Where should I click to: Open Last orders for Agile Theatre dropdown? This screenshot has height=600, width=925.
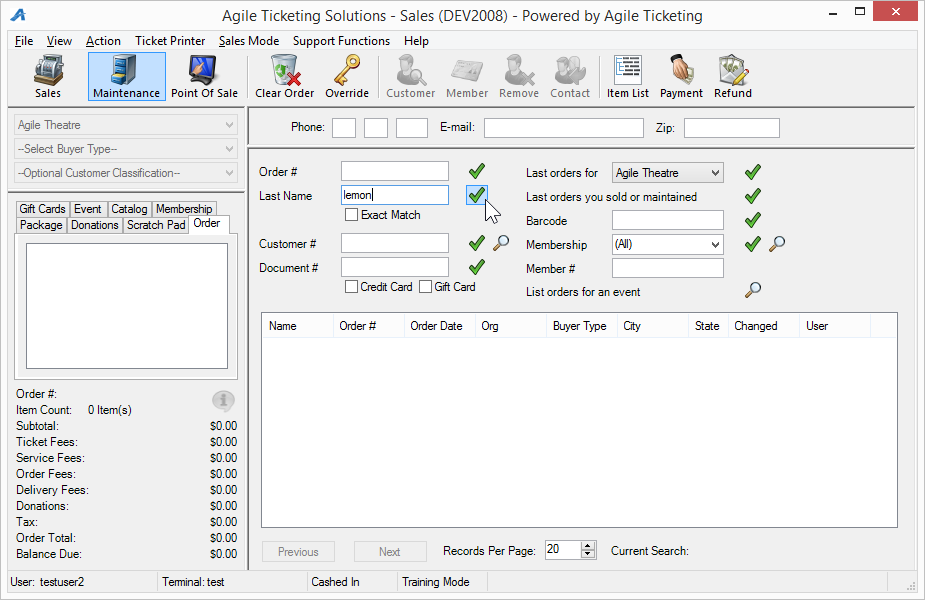(x=668, y=173)
